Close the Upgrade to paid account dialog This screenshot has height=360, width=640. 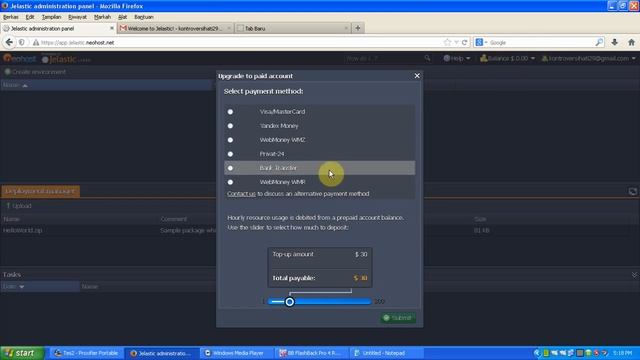(x=417, y=76)
